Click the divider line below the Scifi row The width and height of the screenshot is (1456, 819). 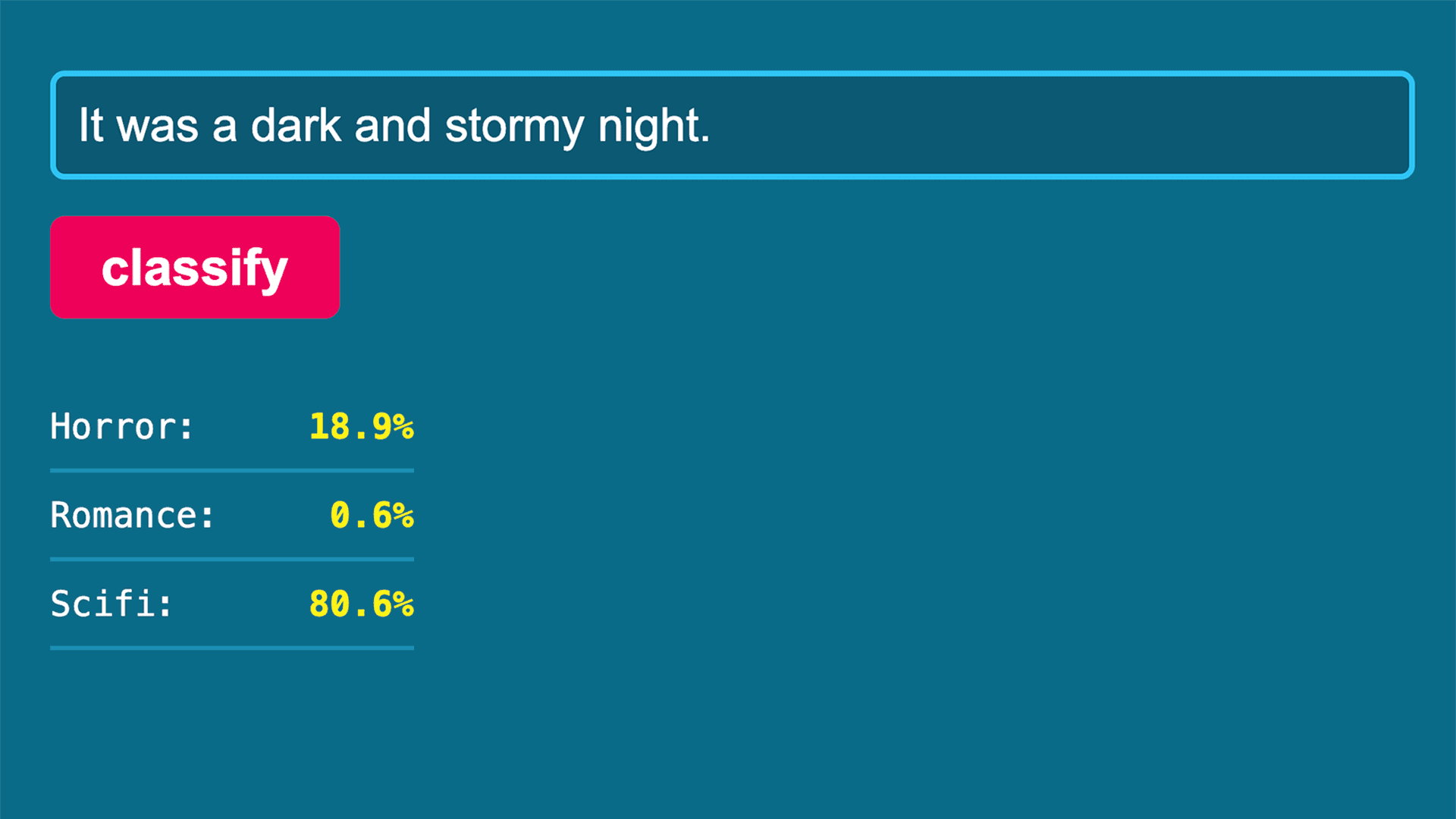click(x=232, y=648)
